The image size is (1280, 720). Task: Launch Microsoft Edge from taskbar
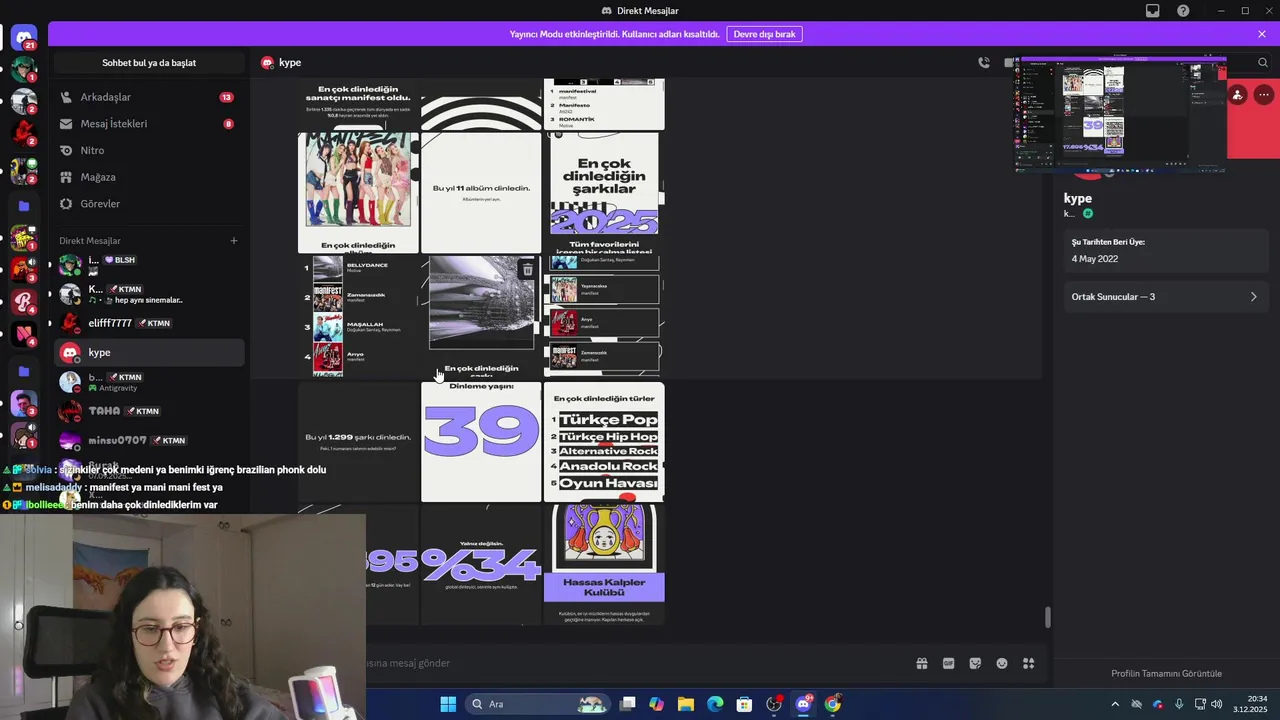pyautogui.click(x=715, y=704)
